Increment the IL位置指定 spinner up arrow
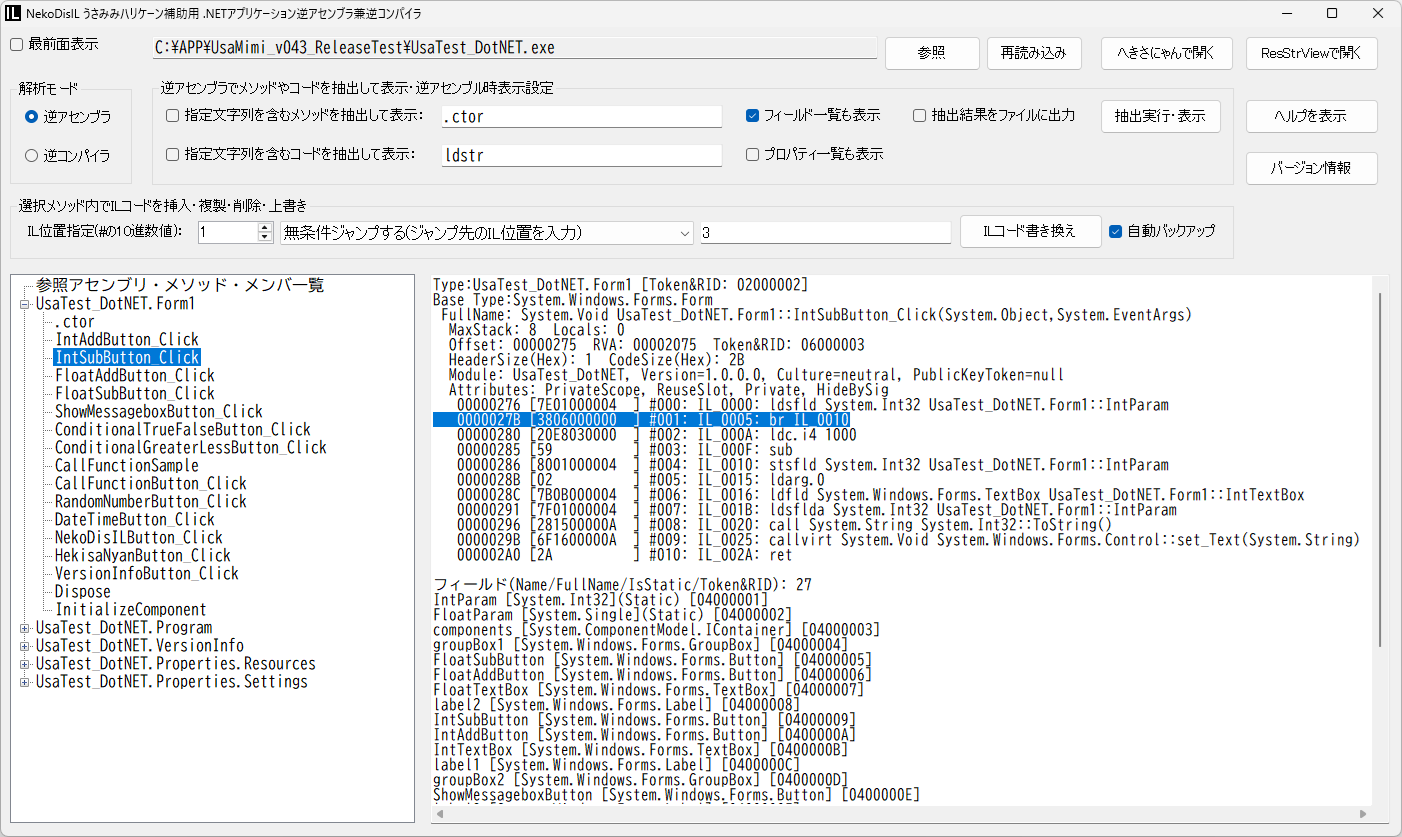Image resolution: width=1402 pixels, height=837 pixels. 265,228
